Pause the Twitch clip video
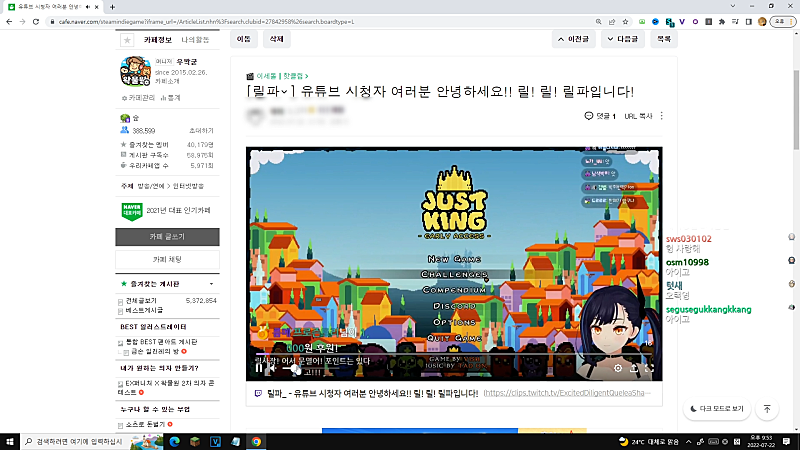The image size is (800, 450). pyautogui.click(x=259, y=368)
